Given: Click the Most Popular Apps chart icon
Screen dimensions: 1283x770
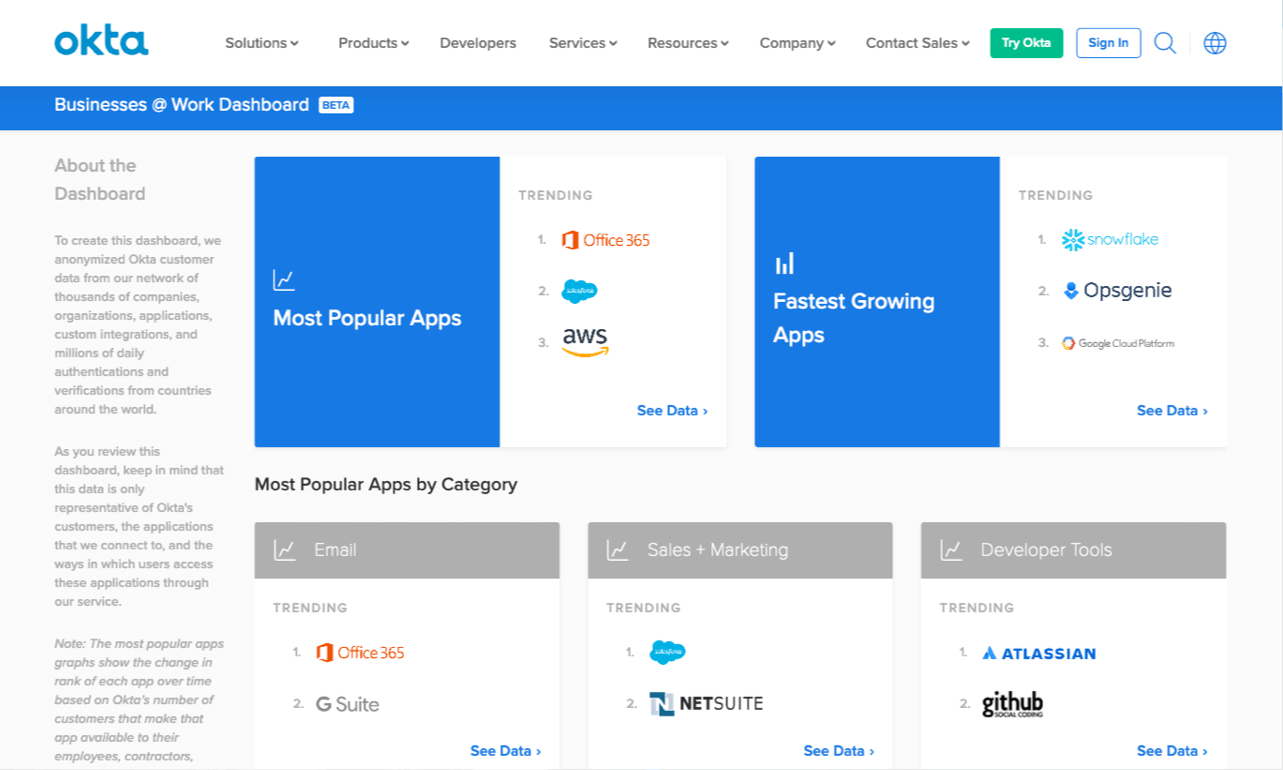Looking at the screenshot, I should [x=284, y=280].
